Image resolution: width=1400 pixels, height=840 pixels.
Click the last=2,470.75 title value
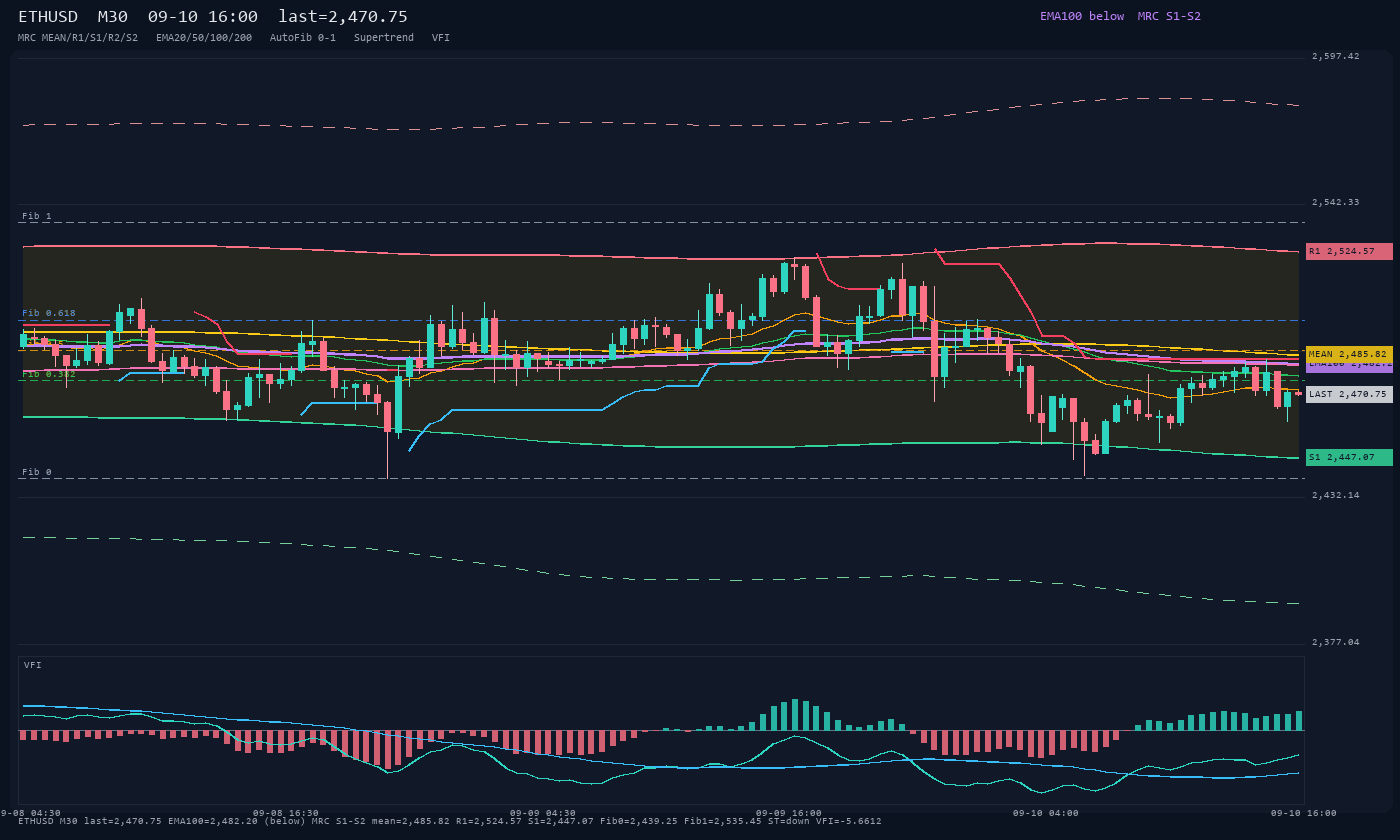coord(343,17)
